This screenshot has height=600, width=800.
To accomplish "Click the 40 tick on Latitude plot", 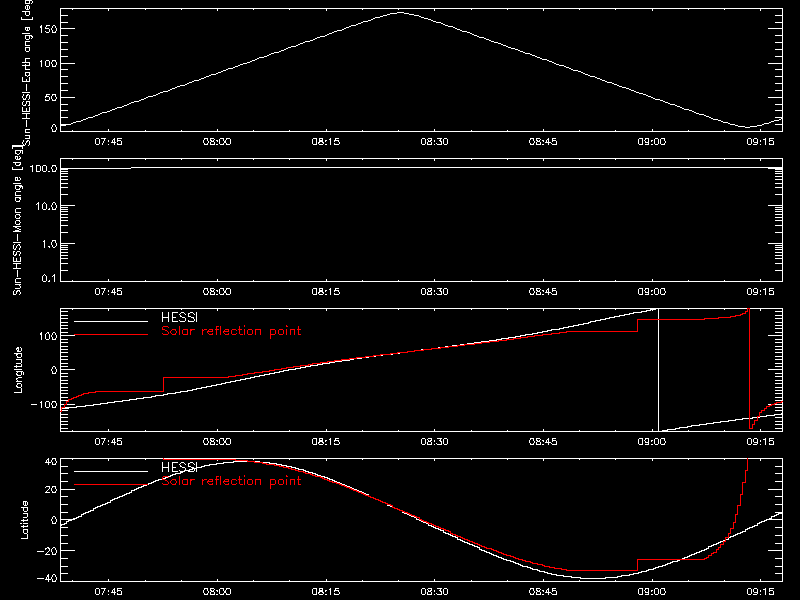I will point(51,462).
